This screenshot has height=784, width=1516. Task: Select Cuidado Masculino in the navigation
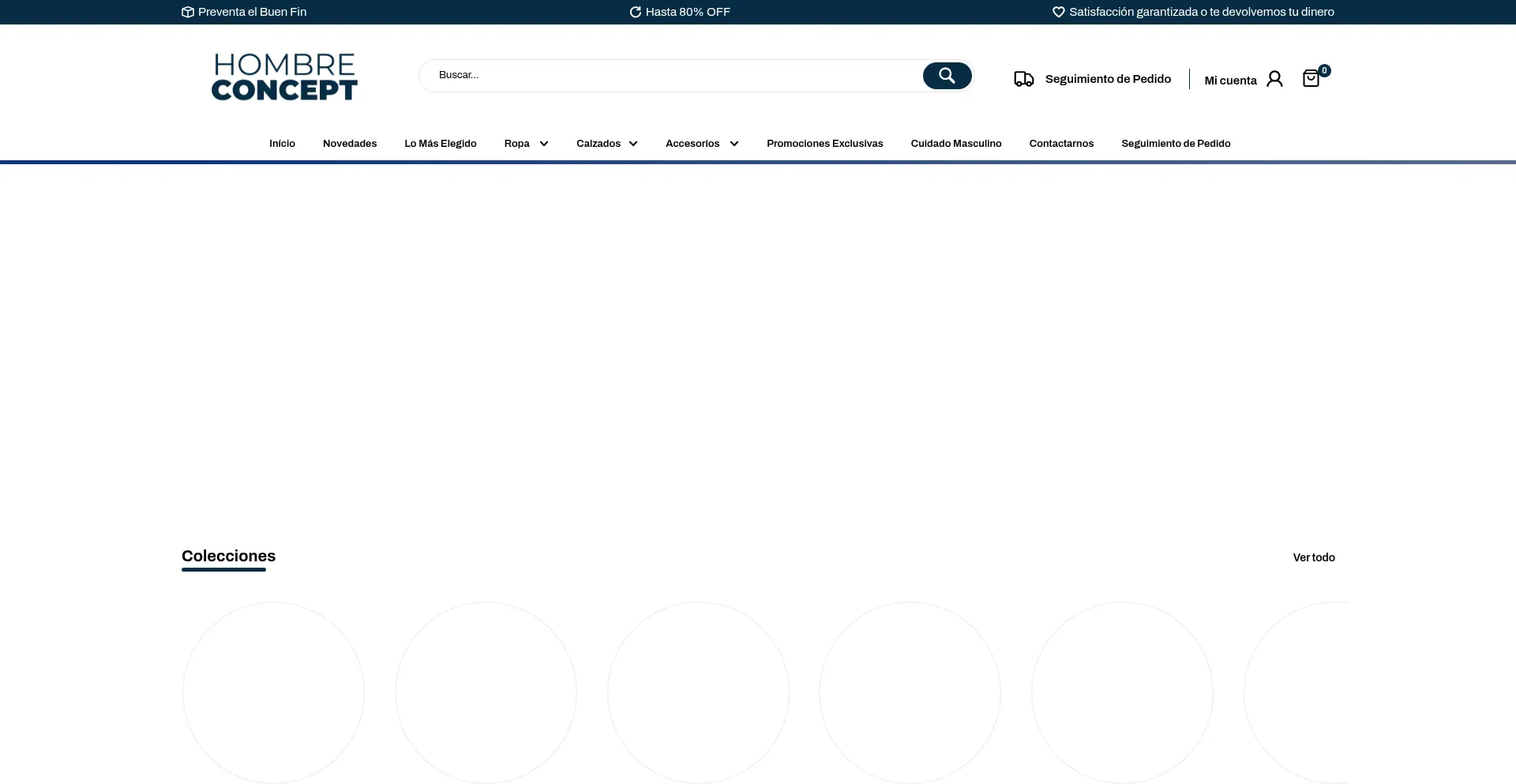click(955, 144)
